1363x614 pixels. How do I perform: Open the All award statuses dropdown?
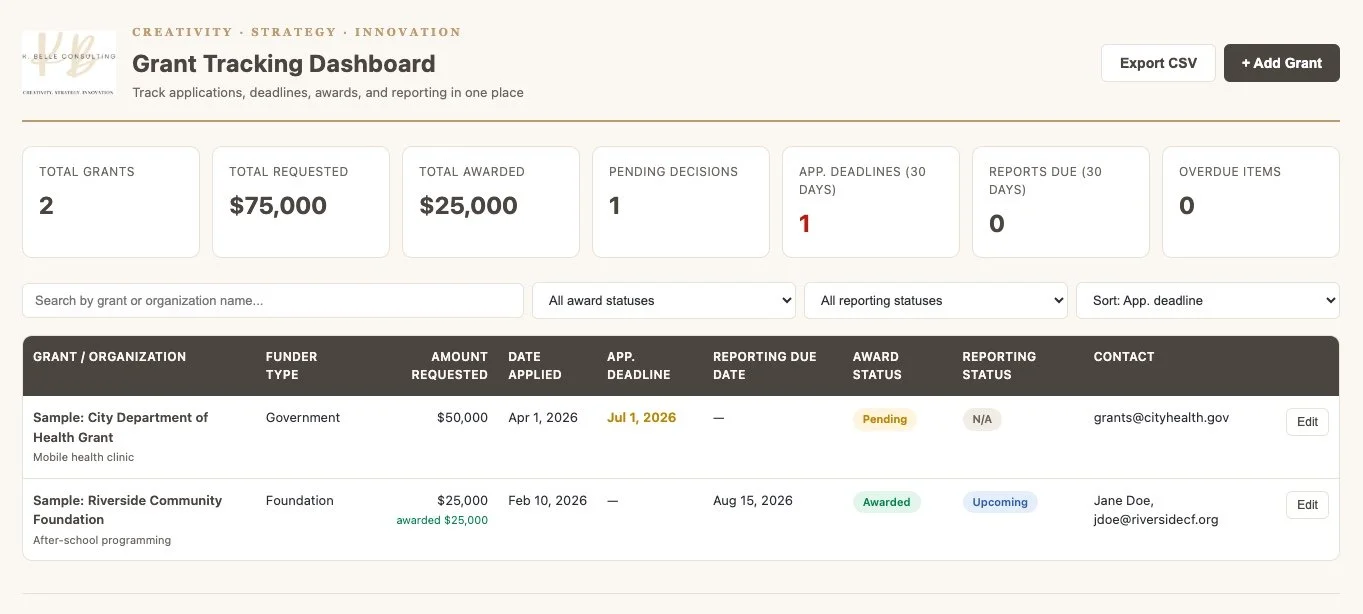pyautogui.click(x=664, y=300)
